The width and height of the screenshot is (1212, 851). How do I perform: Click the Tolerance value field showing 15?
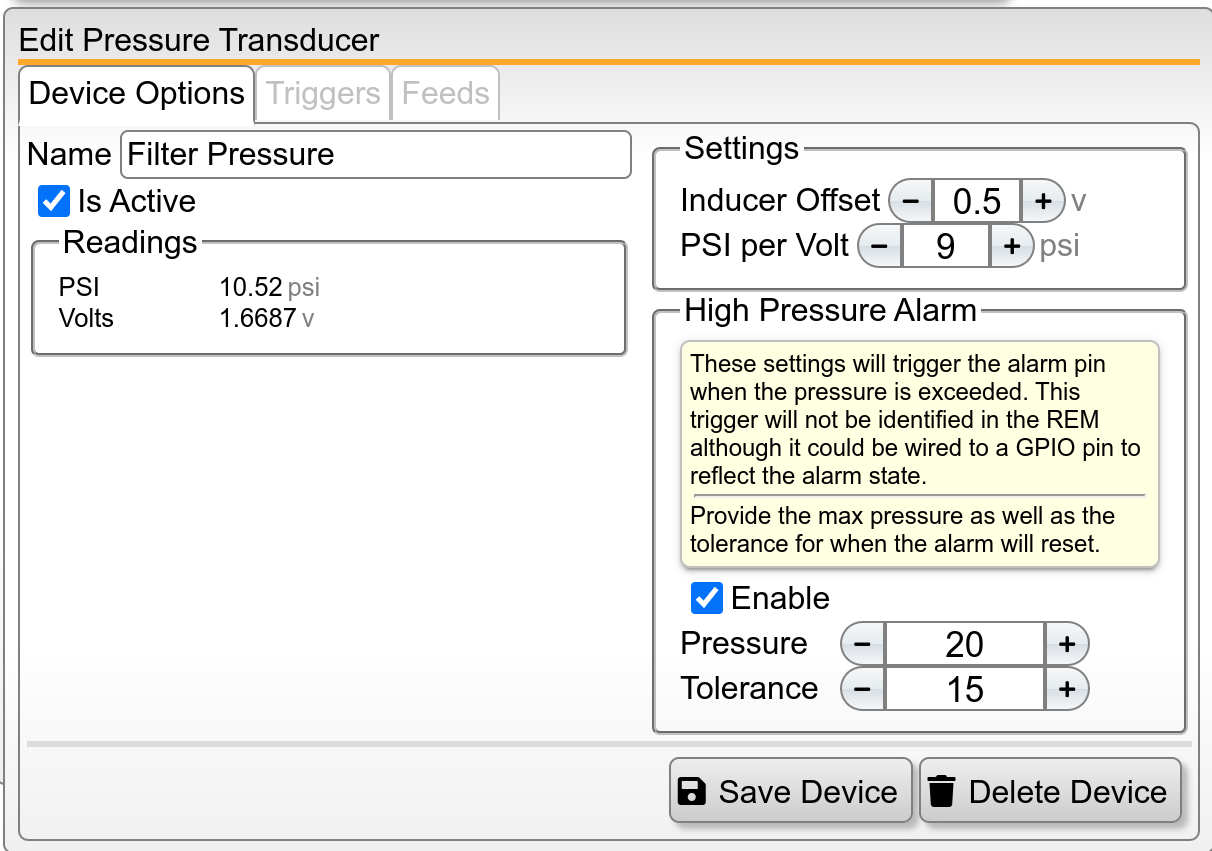[x=965, y=688]
